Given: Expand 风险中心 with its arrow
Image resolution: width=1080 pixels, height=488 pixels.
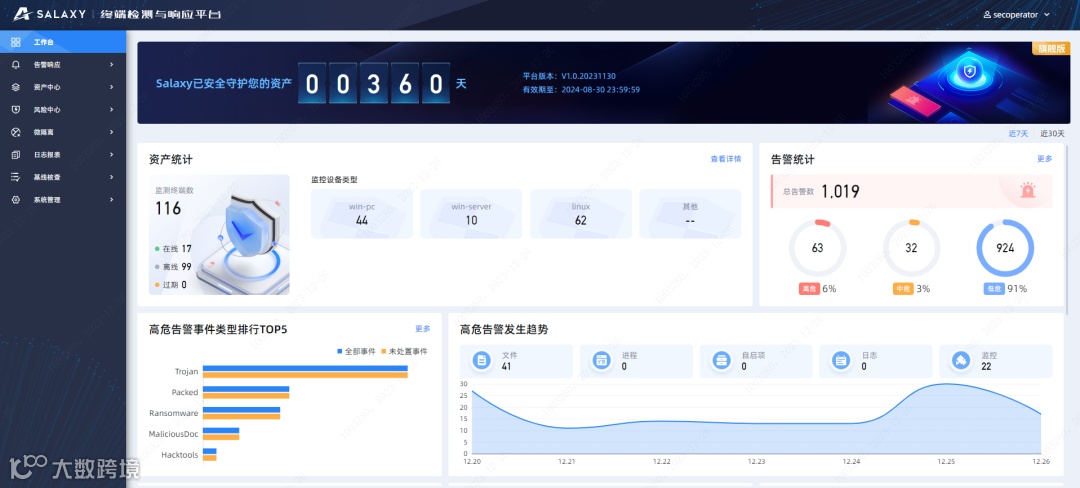Looking at the screenshot, I should (112, 109).
